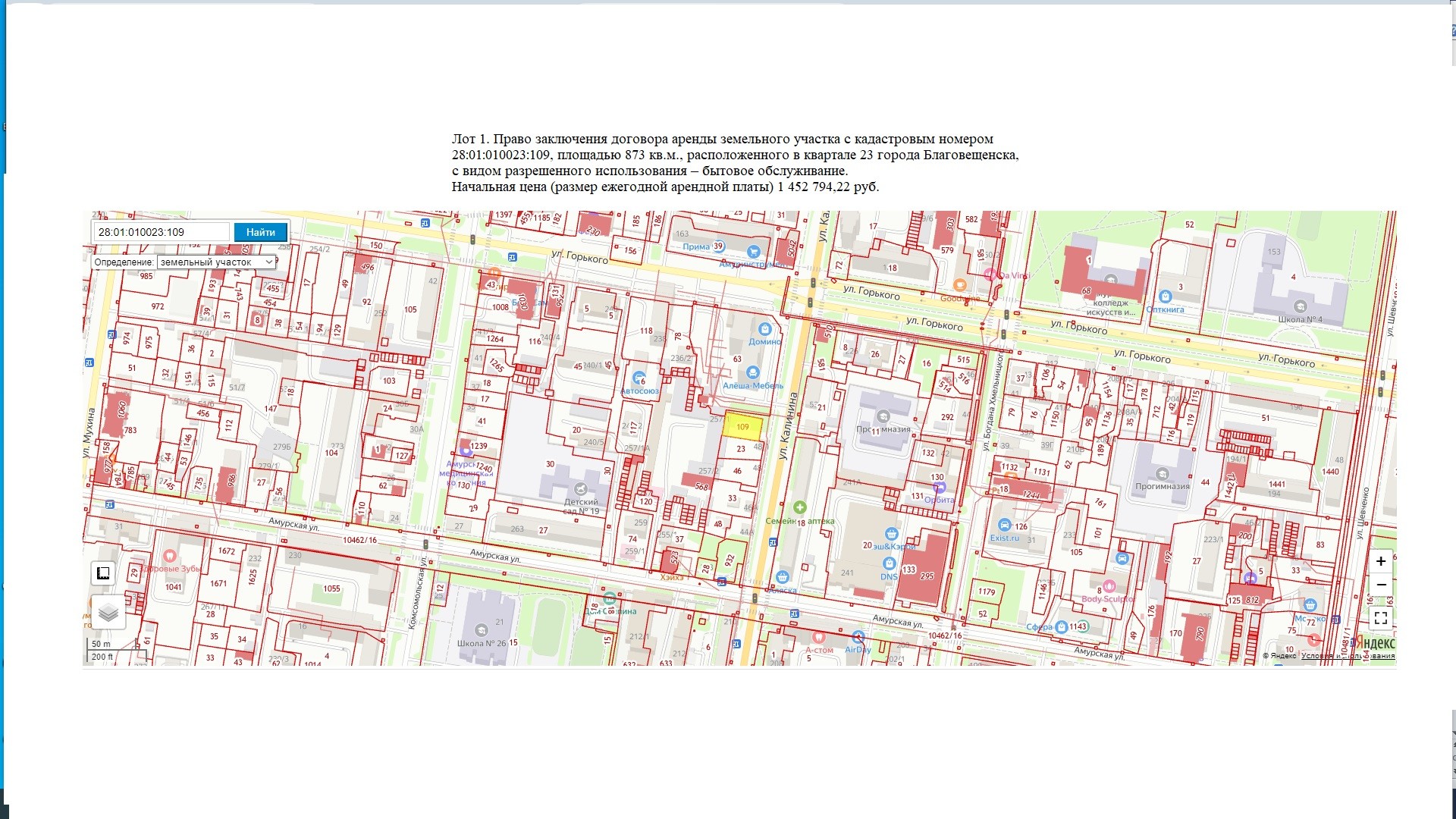1456x819 pixels.
Task: Click the Body Sculptor marker icon
Action: (x=1109, y=586)
